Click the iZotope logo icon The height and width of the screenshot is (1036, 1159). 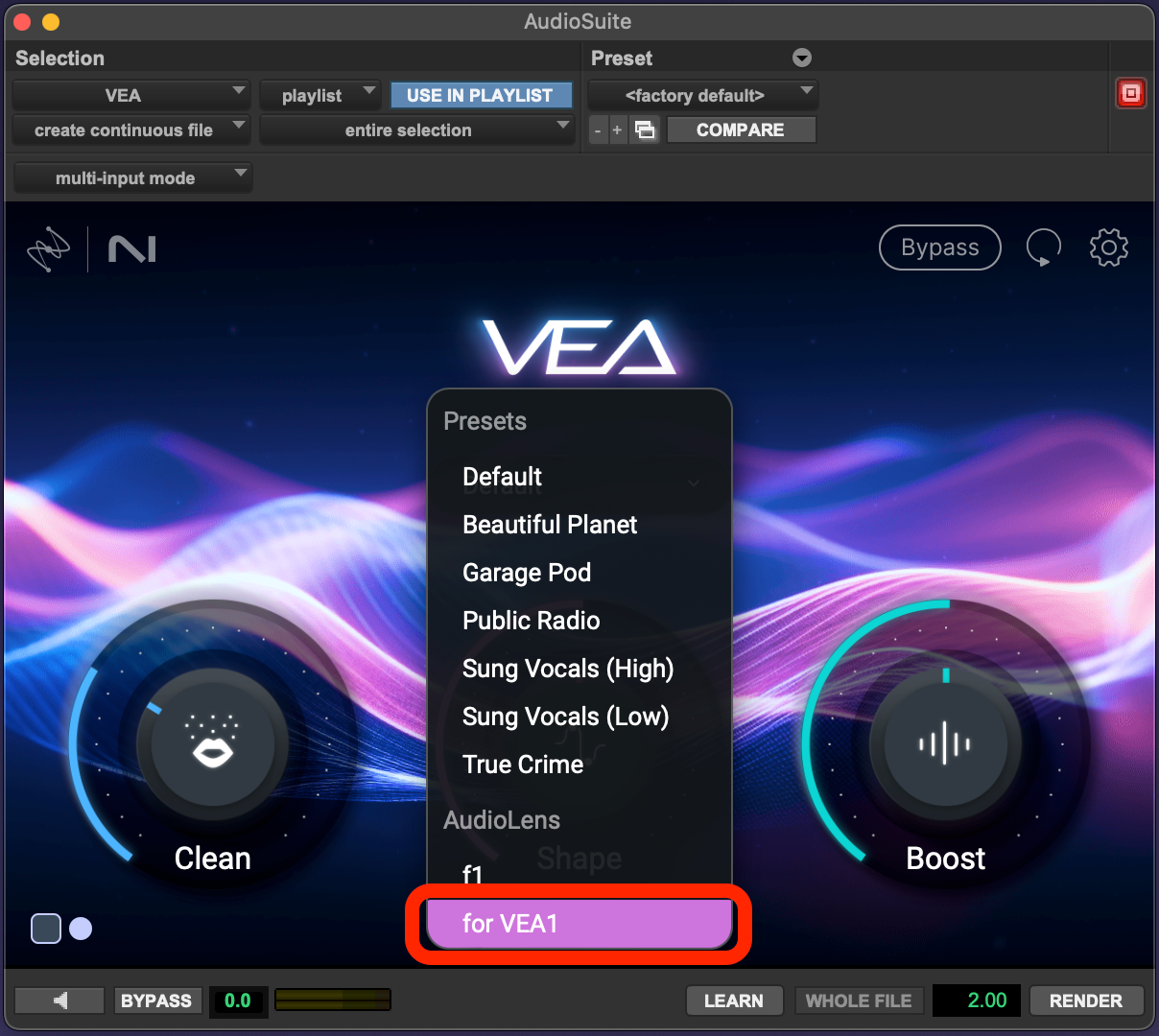pos(48,249)
